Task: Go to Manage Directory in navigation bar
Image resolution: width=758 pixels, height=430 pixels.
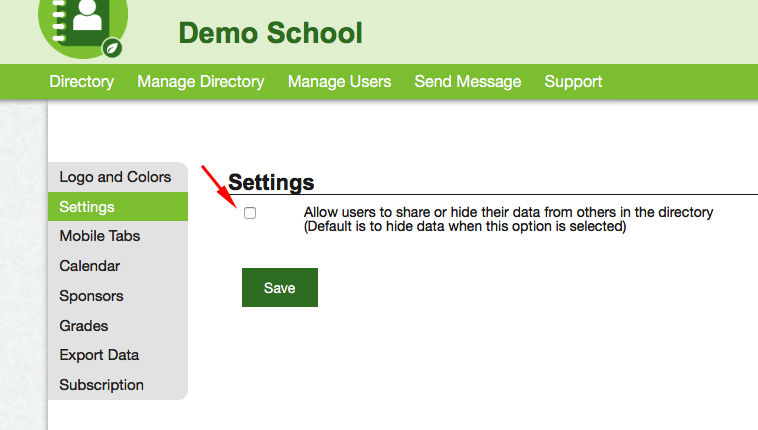Action: (x=200, y=82)
